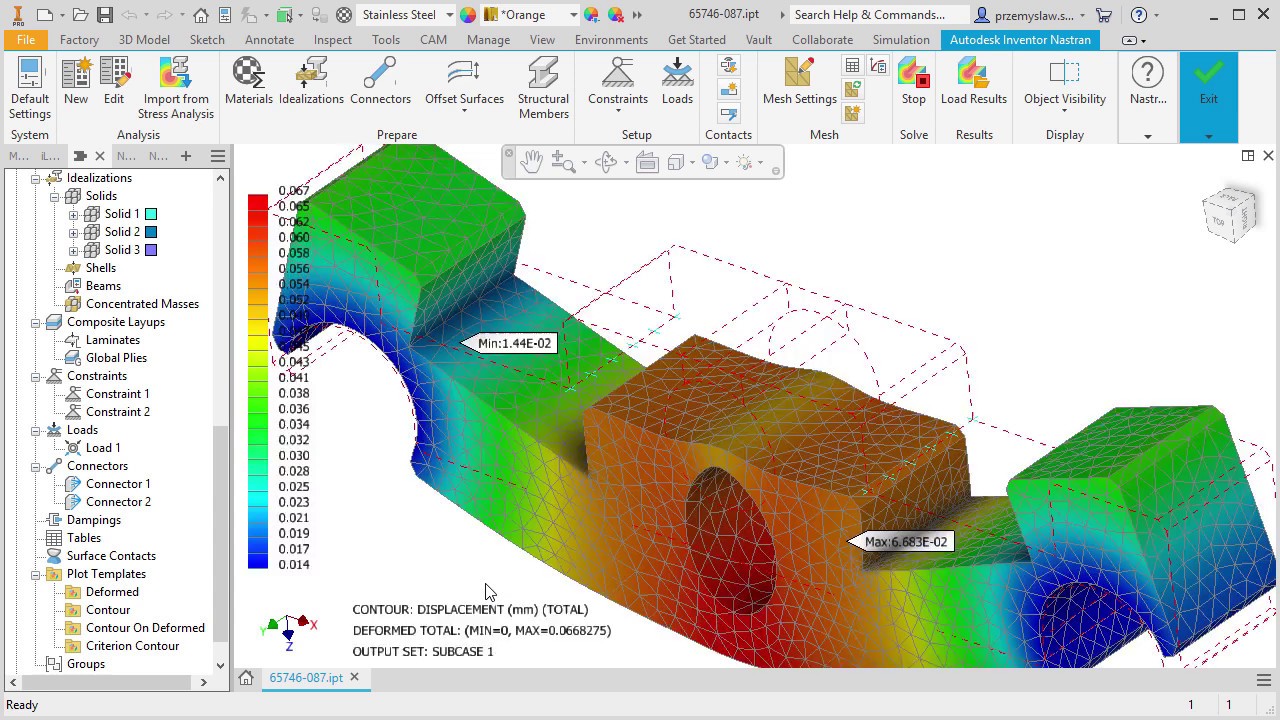Screen dimensions: 1280x720
Task: Click the Home view icon
Action: (201, 15)
